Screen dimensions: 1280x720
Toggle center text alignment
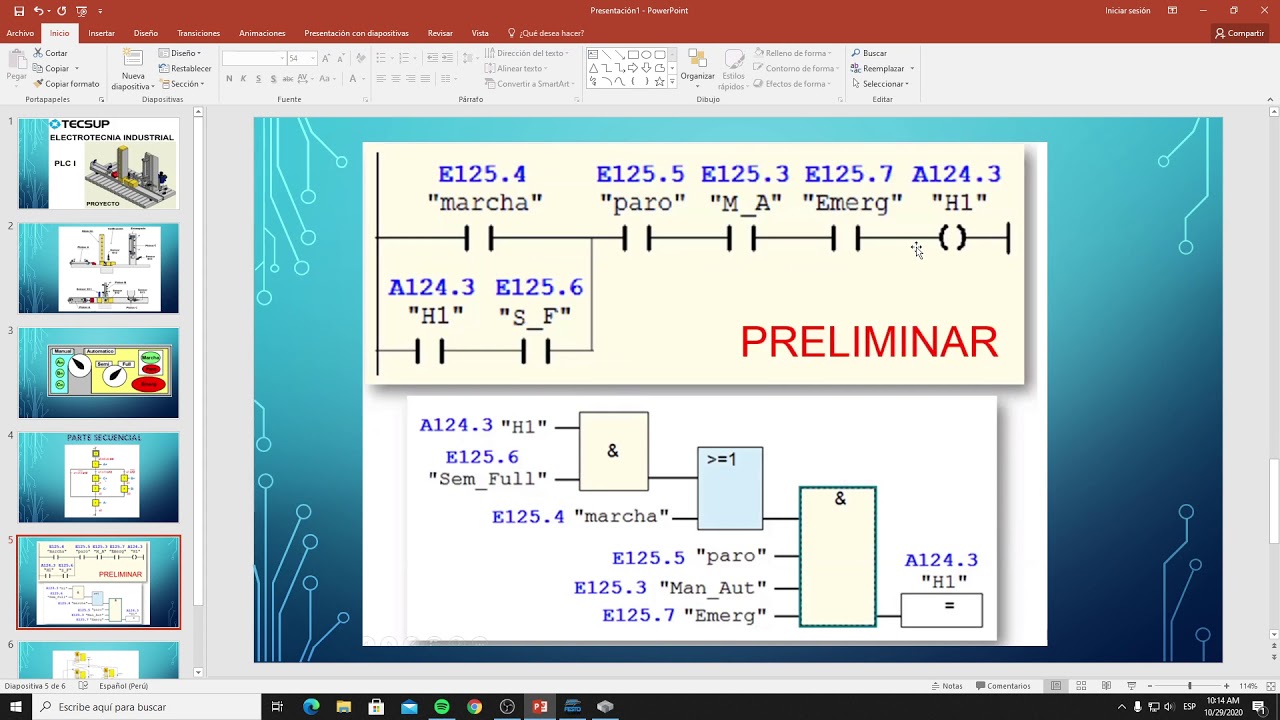tap(396, 79)
